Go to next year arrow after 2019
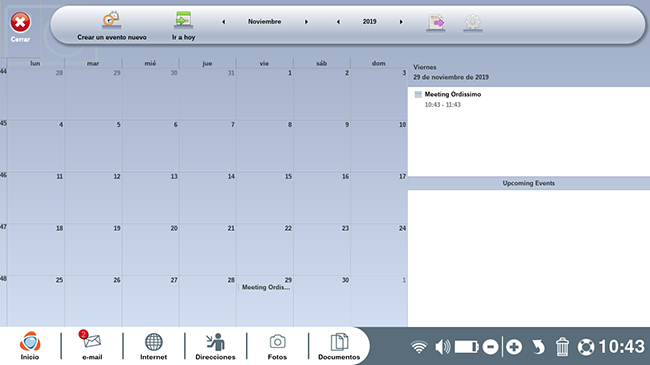The width and height of the screenshot is (650, 365). click(x=401, y=22)
